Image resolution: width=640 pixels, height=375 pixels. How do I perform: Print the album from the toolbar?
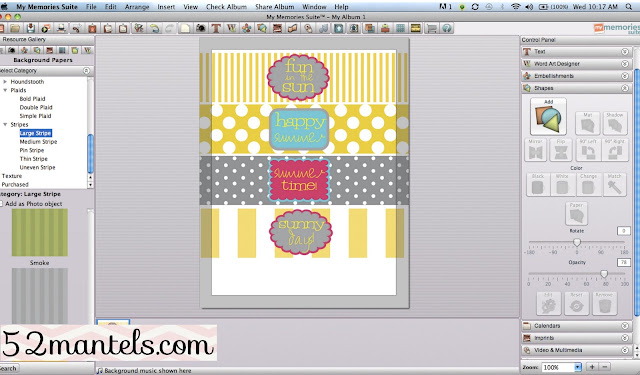[x=61, y=28]
